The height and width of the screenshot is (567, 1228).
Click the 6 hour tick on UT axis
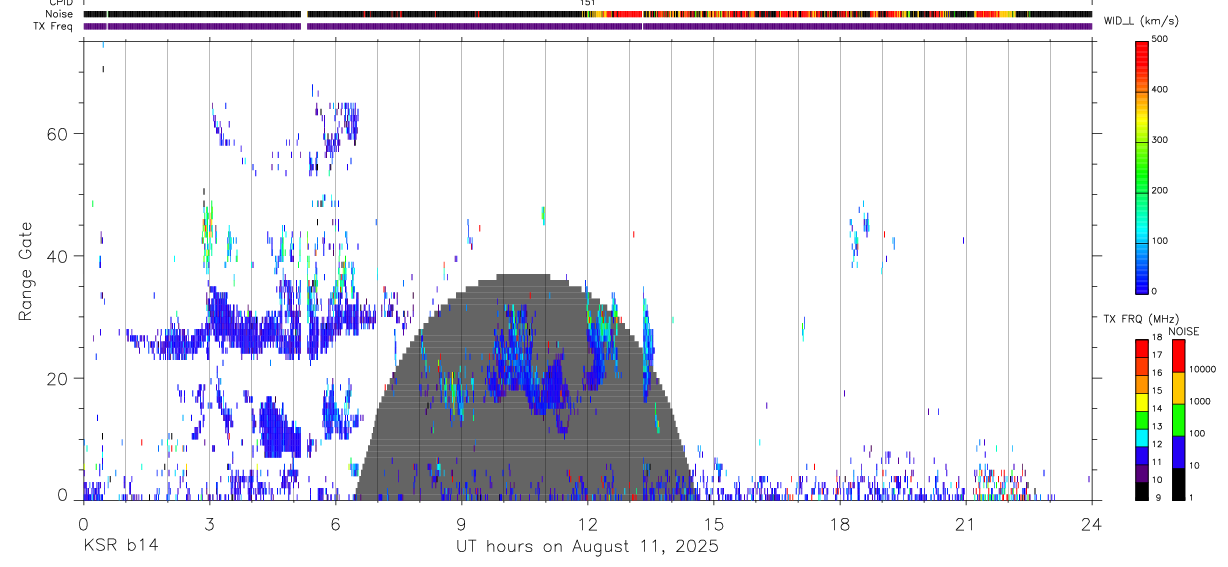pos(335,523)
